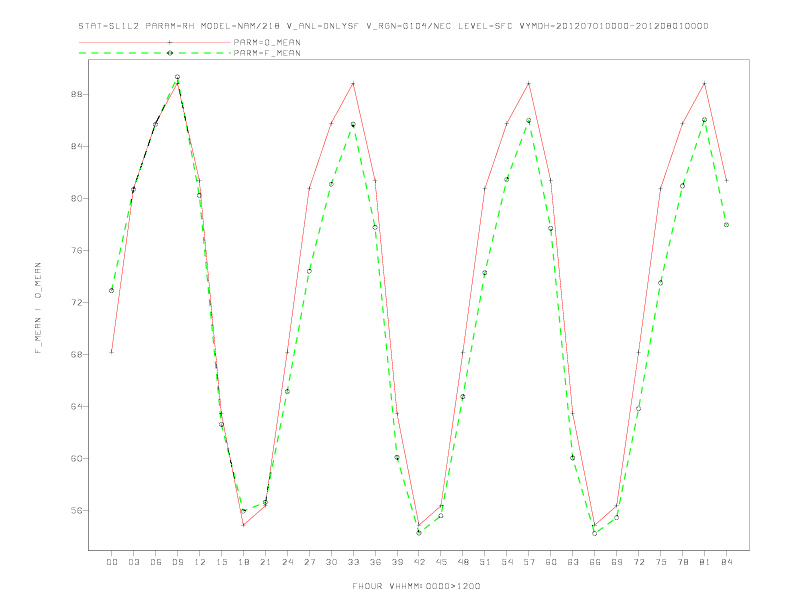Viewport: 792px width, 612px height.
Task: Click x-axis tick label 03
Action: 133,562
